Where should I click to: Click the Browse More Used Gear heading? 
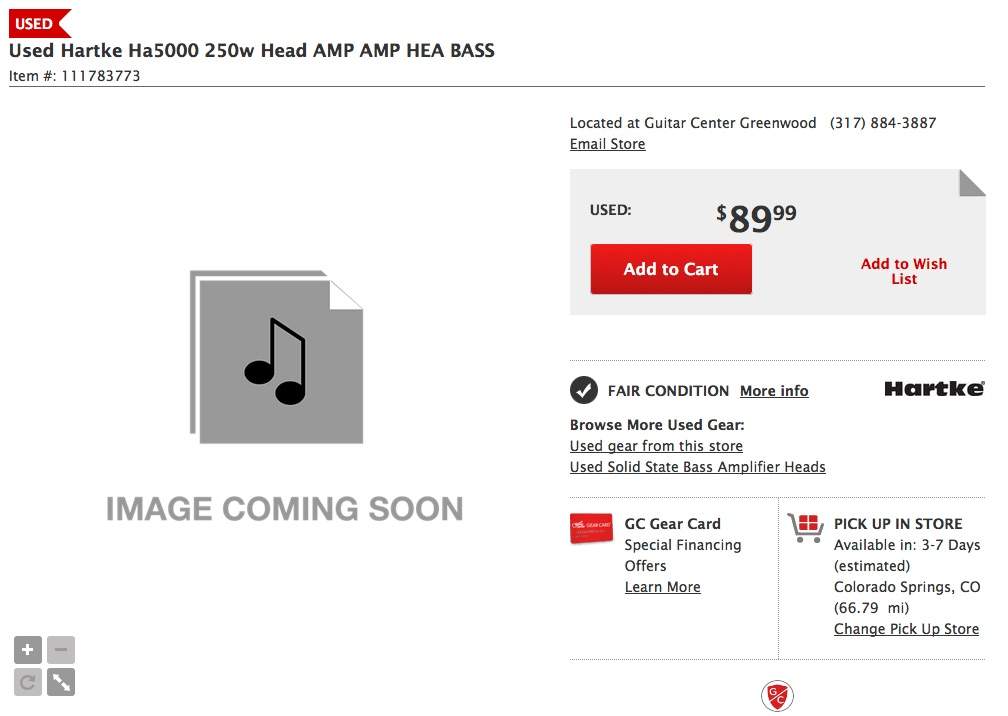point(657,425)
